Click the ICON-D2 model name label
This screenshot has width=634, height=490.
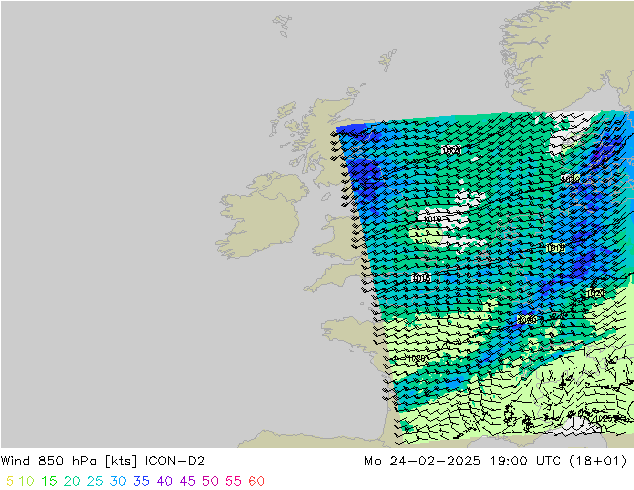[175, 461]
